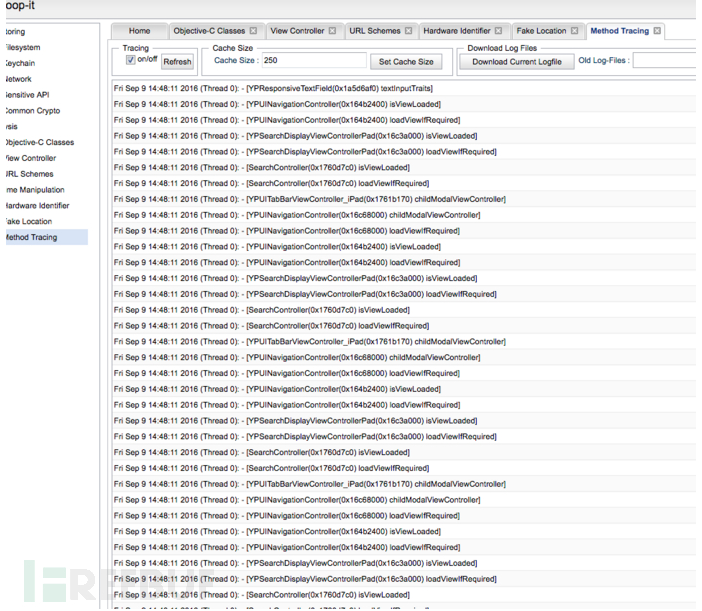702x611 pixels.
Task: Switch to the Hardware Identifier tab
Action: 456,31
